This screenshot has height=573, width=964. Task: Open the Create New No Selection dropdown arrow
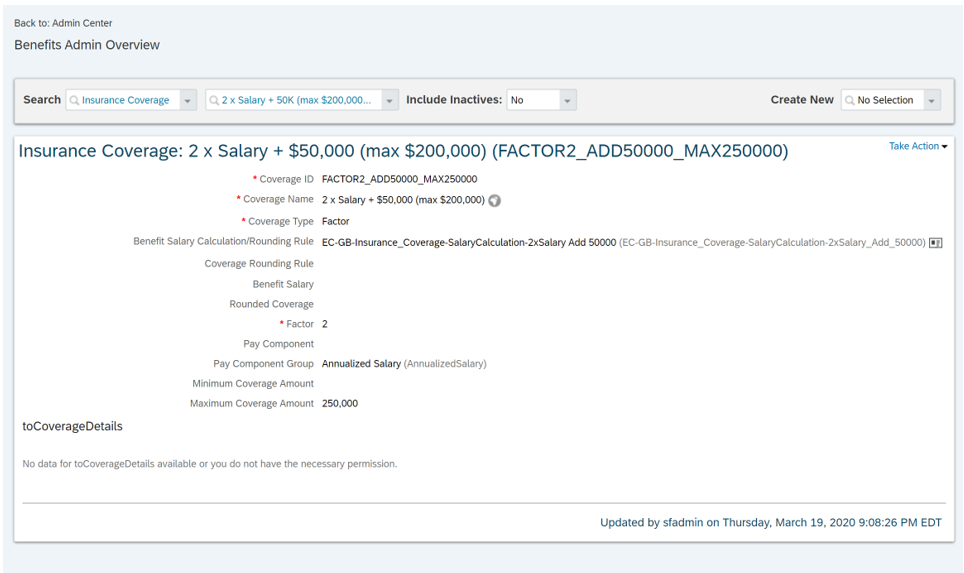(932, 100)
